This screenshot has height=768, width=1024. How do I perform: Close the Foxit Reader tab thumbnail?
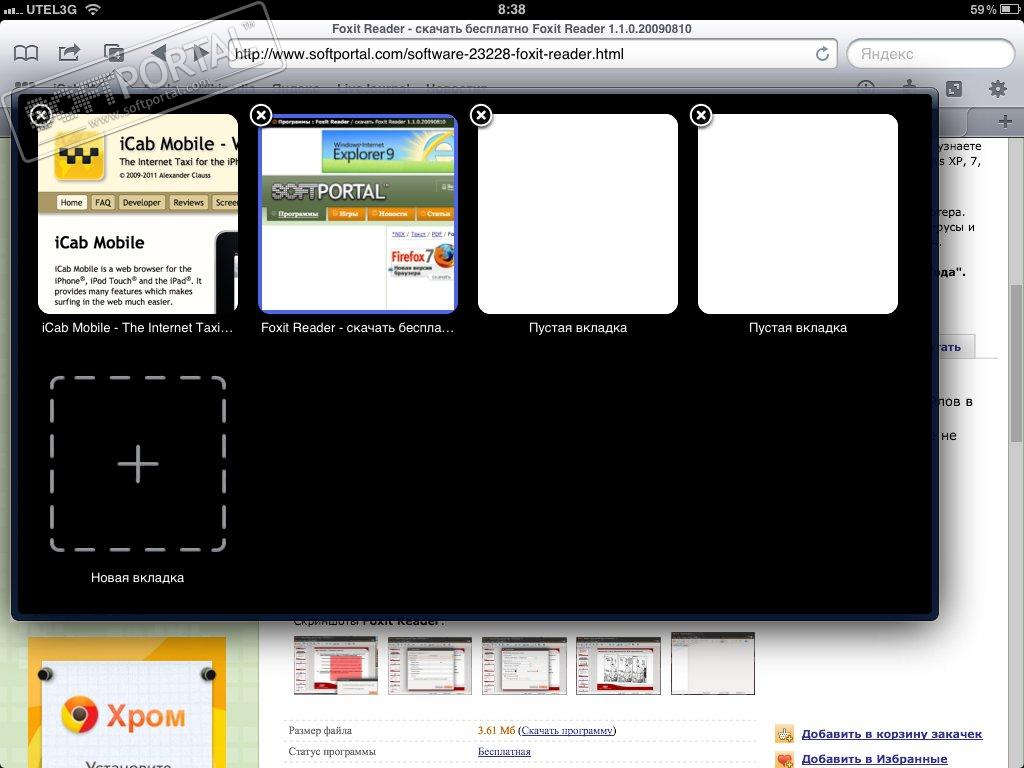click(261, 115)
